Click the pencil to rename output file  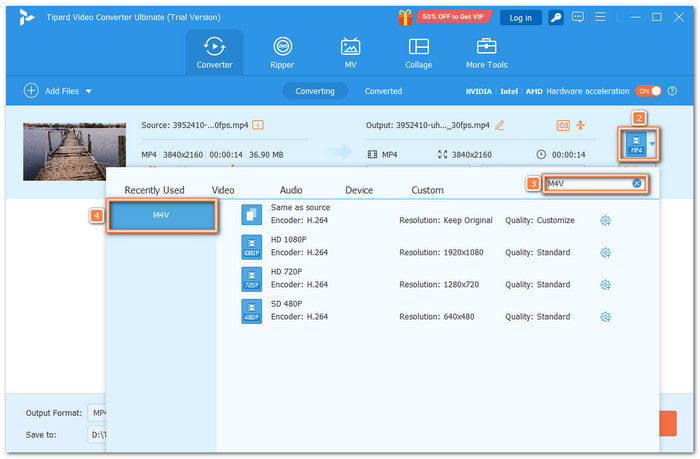tap(500, 125)
